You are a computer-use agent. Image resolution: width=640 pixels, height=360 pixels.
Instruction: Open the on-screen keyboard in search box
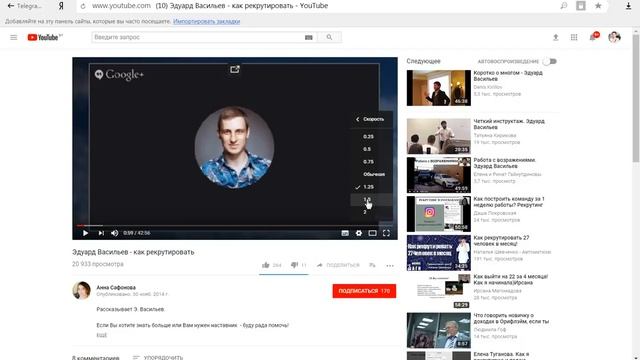coord(309,38)
